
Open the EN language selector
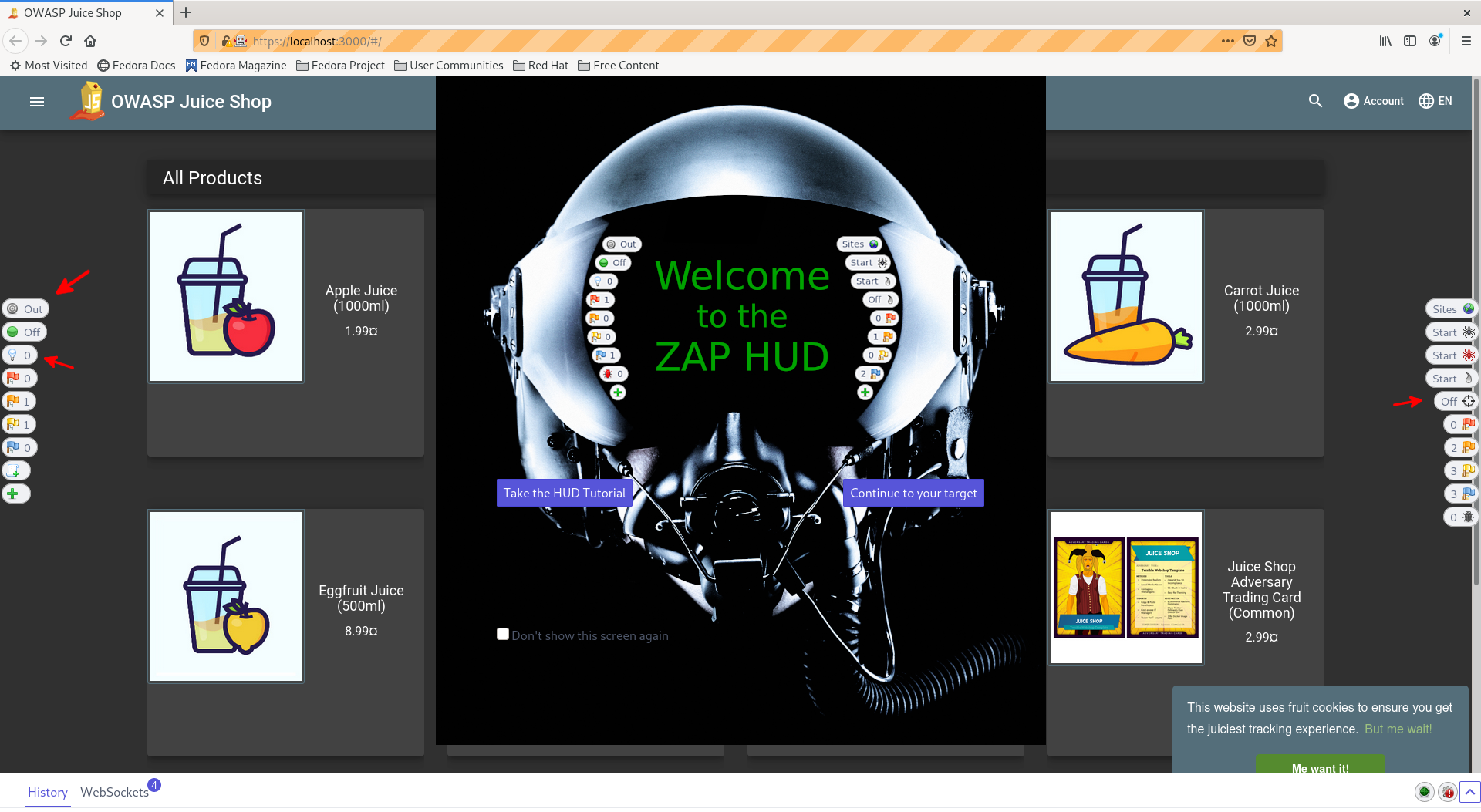pos(1435,101)
